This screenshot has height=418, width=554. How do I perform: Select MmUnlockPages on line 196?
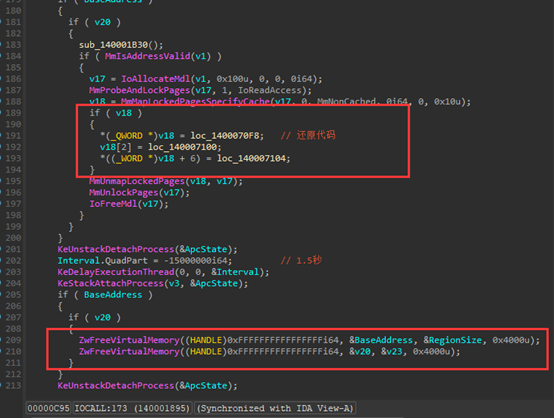124,193
